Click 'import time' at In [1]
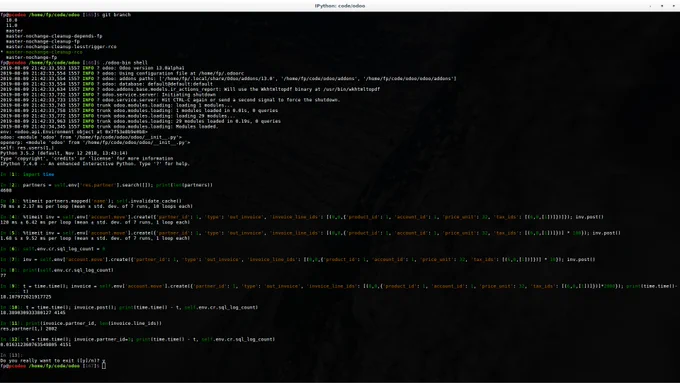The height and width of the screenshot is (383, 680). coord(39,174)
